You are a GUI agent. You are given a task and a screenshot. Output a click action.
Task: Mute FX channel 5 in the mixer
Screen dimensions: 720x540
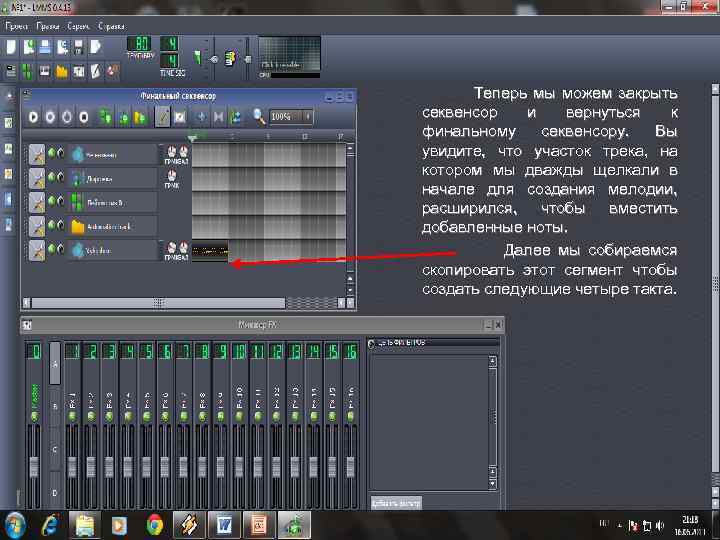click(146, 416)
